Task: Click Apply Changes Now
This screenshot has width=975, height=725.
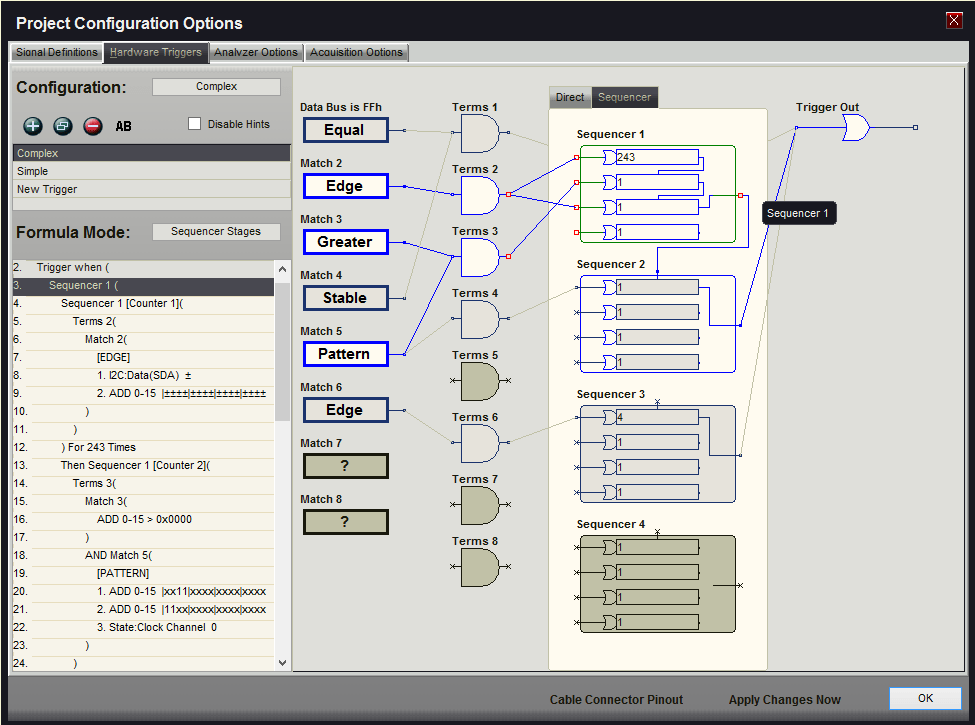Action: coord(784,700)
